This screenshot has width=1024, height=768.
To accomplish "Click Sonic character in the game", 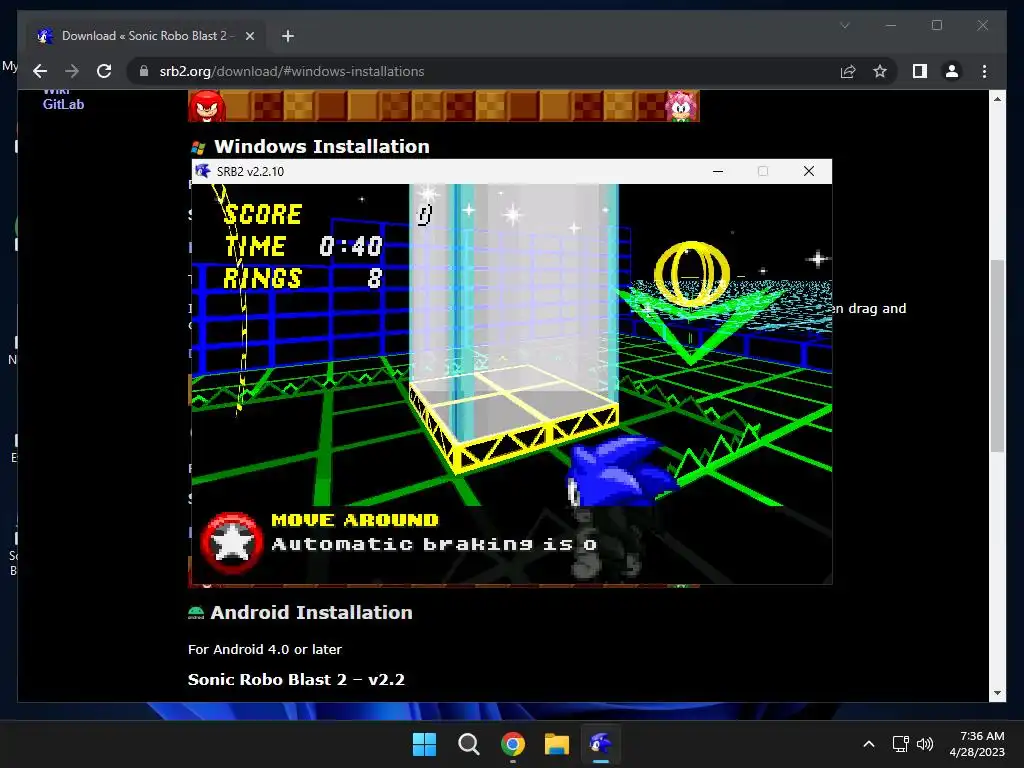I will pyautogui.click(x=618, y=471).
